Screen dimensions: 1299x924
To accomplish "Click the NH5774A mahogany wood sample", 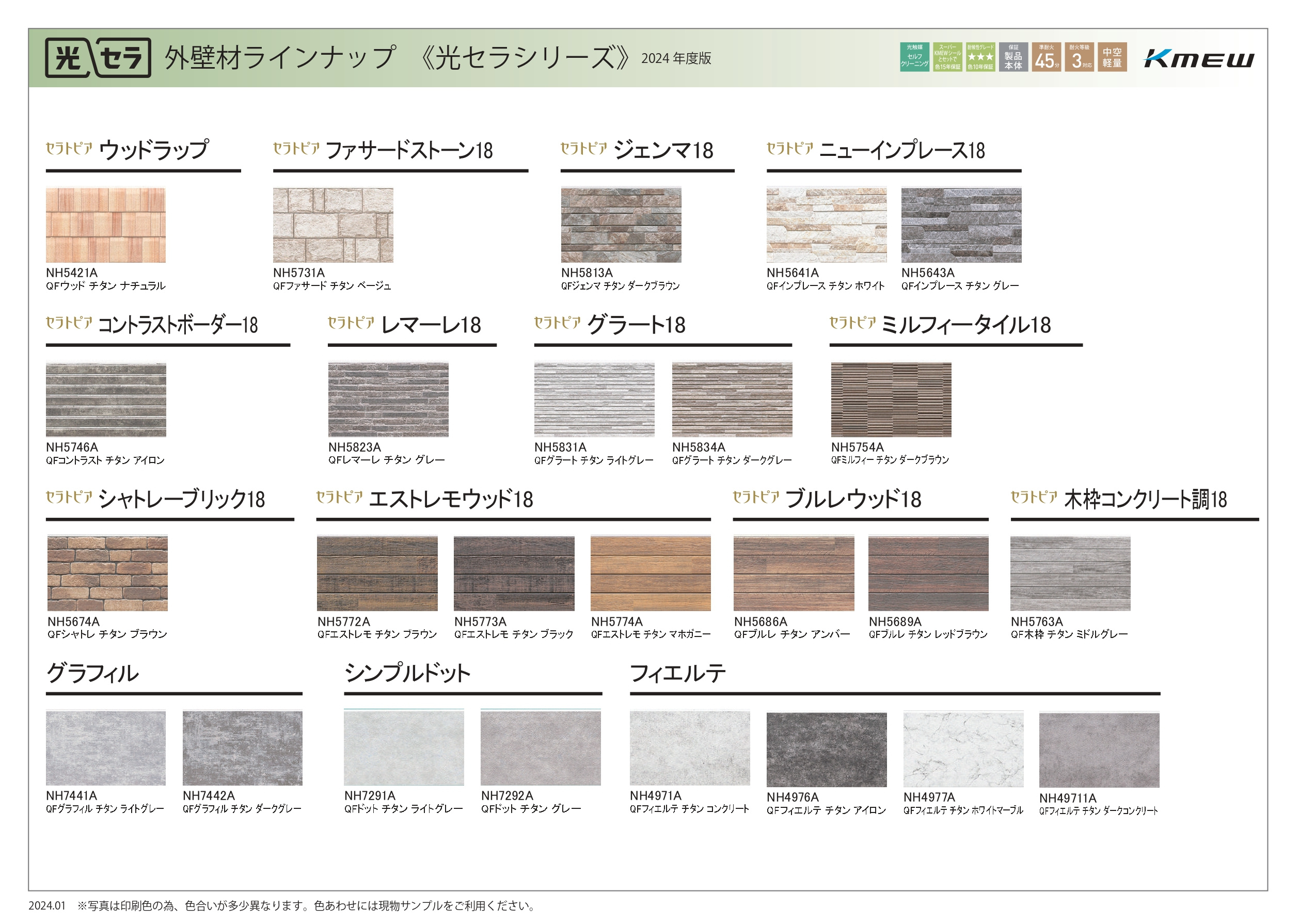I will [651, 573].
